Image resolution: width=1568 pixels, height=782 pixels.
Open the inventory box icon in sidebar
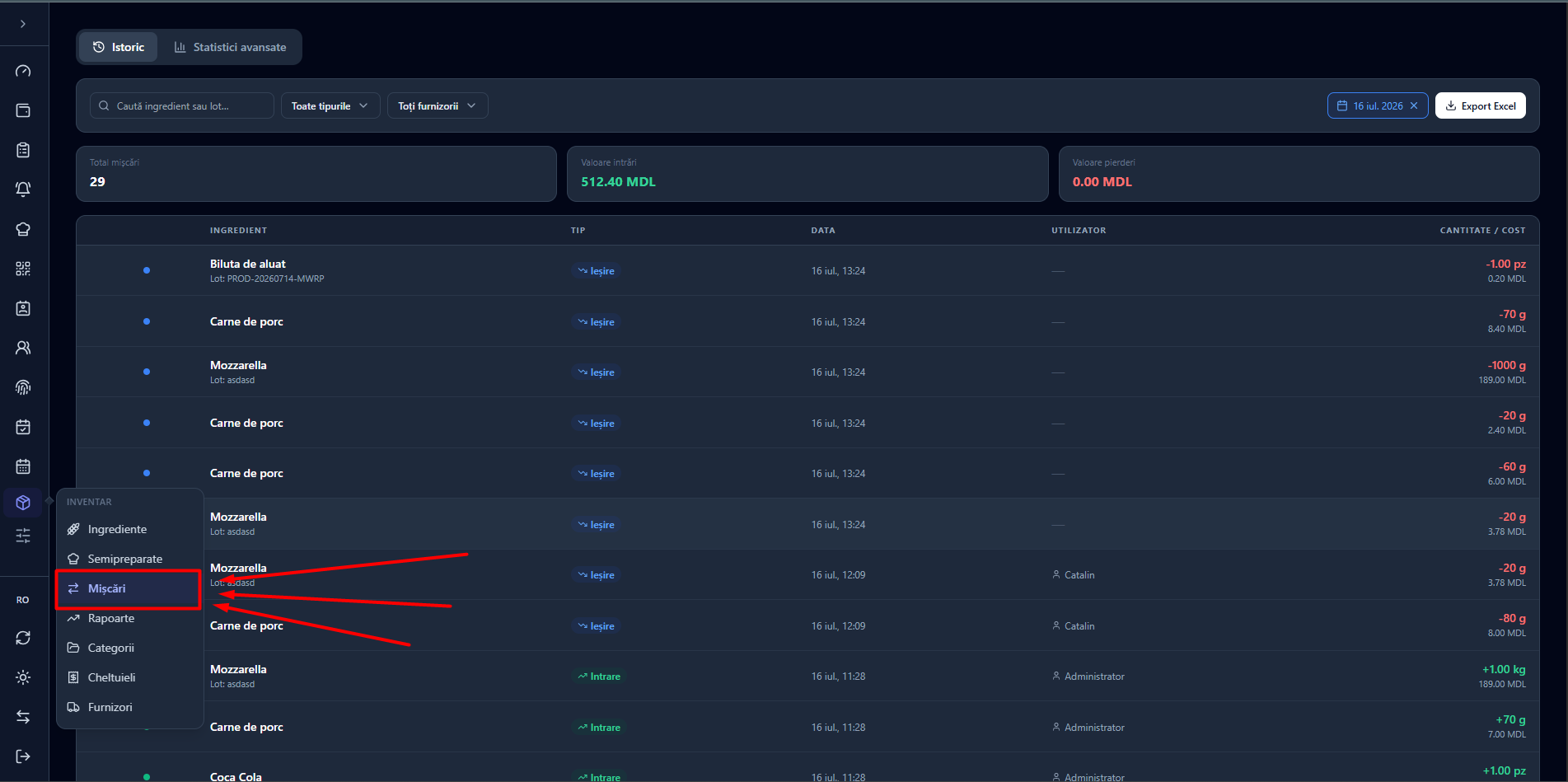pos(23,503)
